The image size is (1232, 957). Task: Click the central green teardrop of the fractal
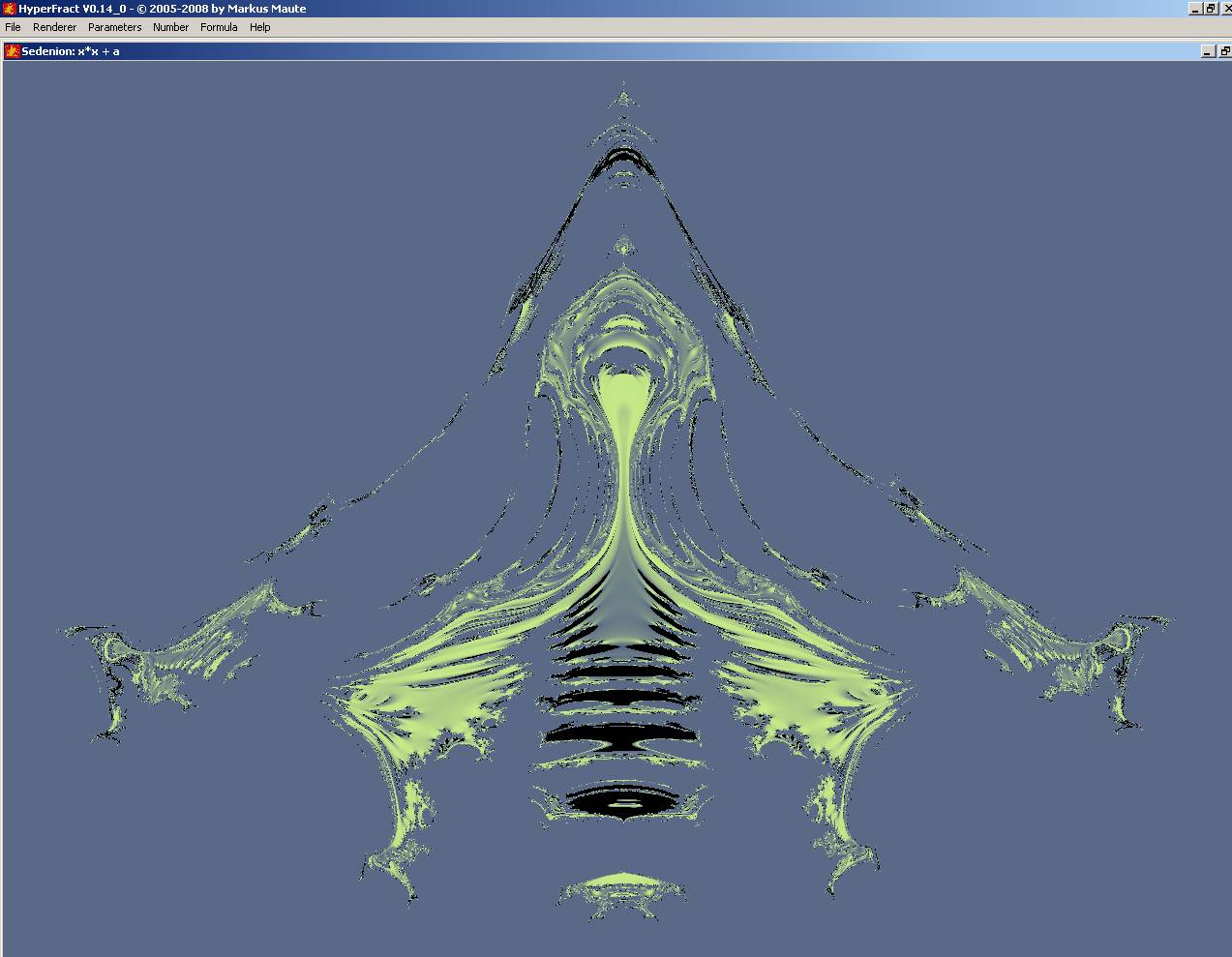click(x=622, y=406)
